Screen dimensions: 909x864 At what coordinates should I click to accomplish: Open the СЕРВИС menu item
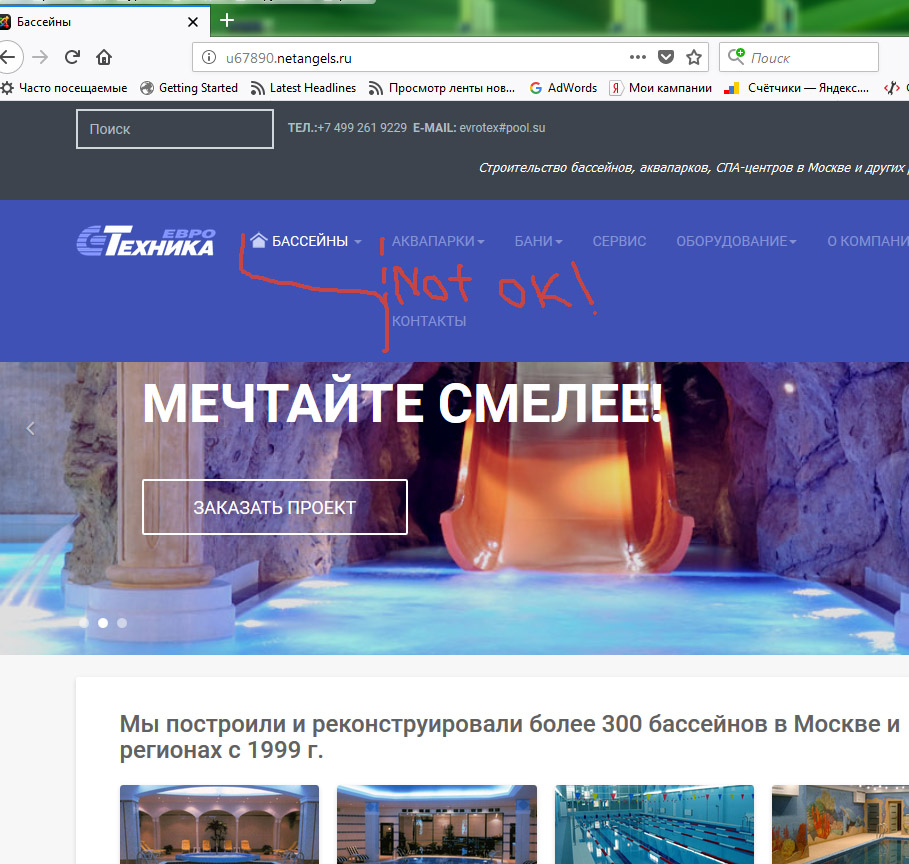[619, 241]
